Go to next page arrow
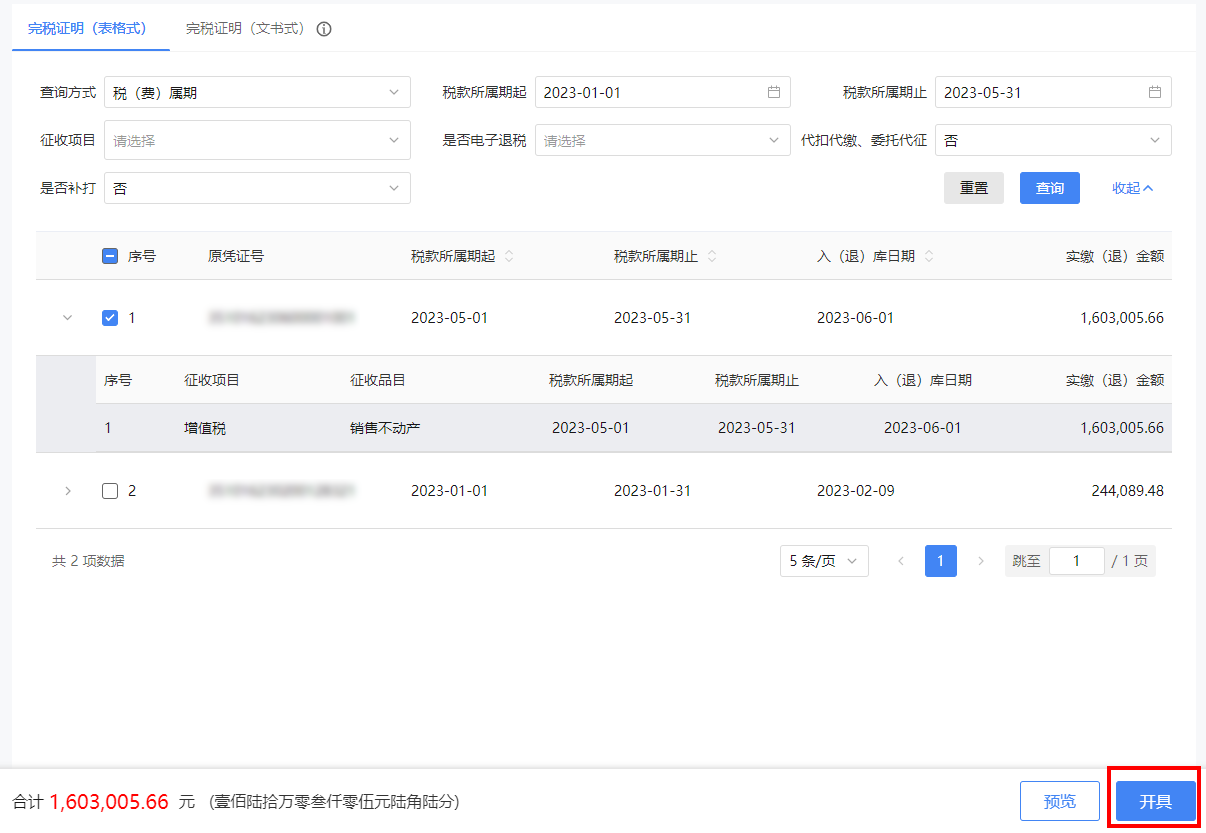The height and width of the screenshot is (833, 1206). [981, 561]
